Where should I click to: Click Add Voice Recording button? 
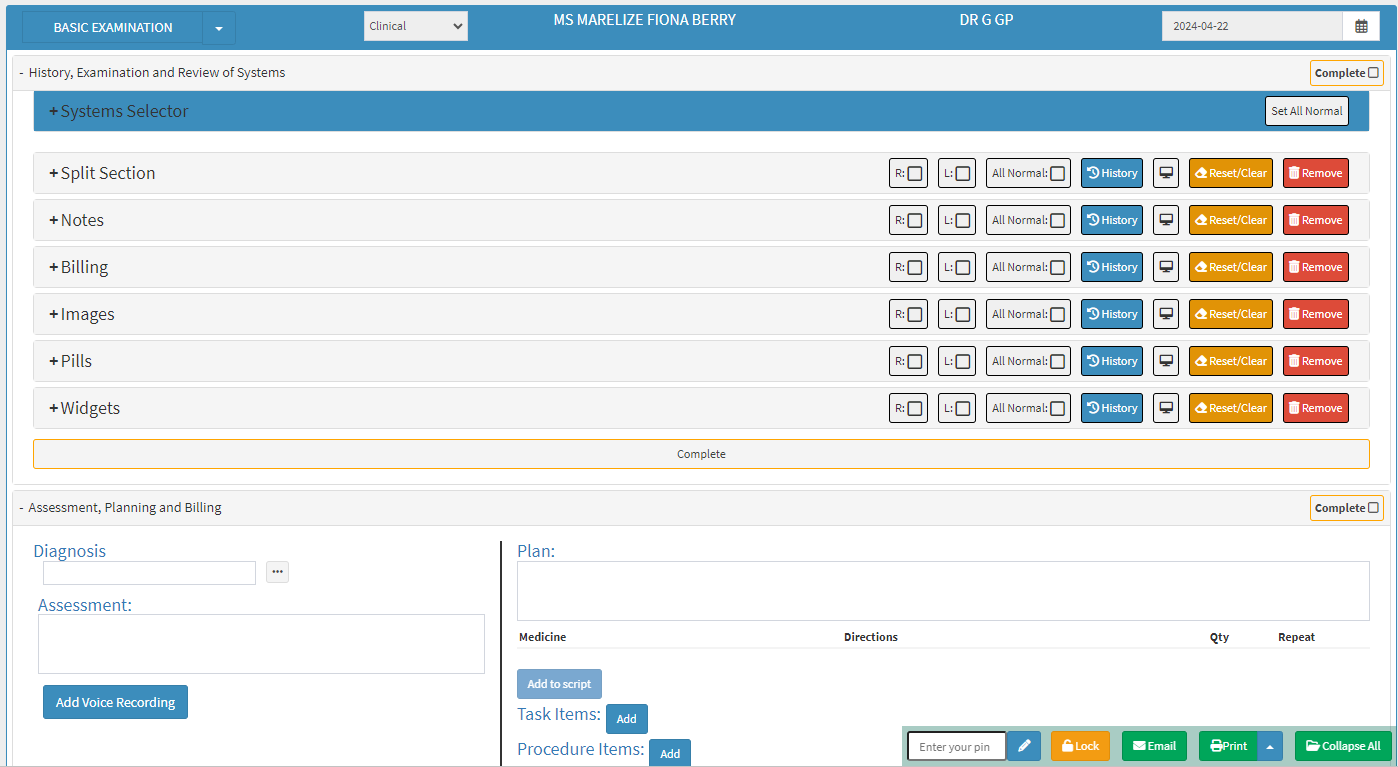115,702
